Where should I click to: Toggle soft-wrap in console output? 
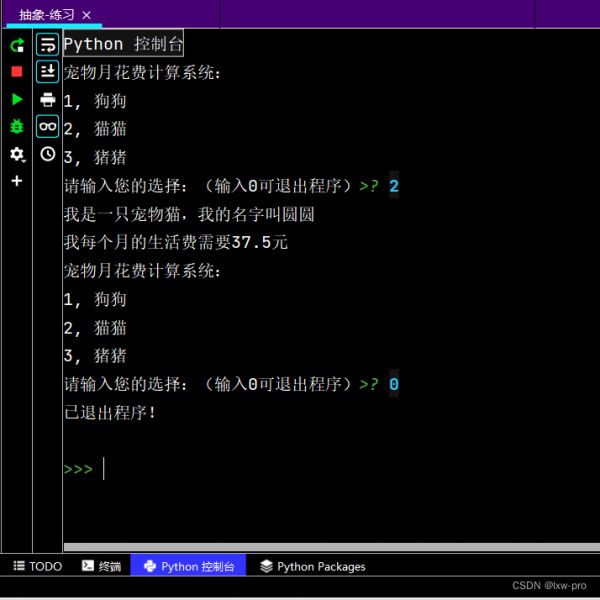pyautogui.click(x=47, y=45)
